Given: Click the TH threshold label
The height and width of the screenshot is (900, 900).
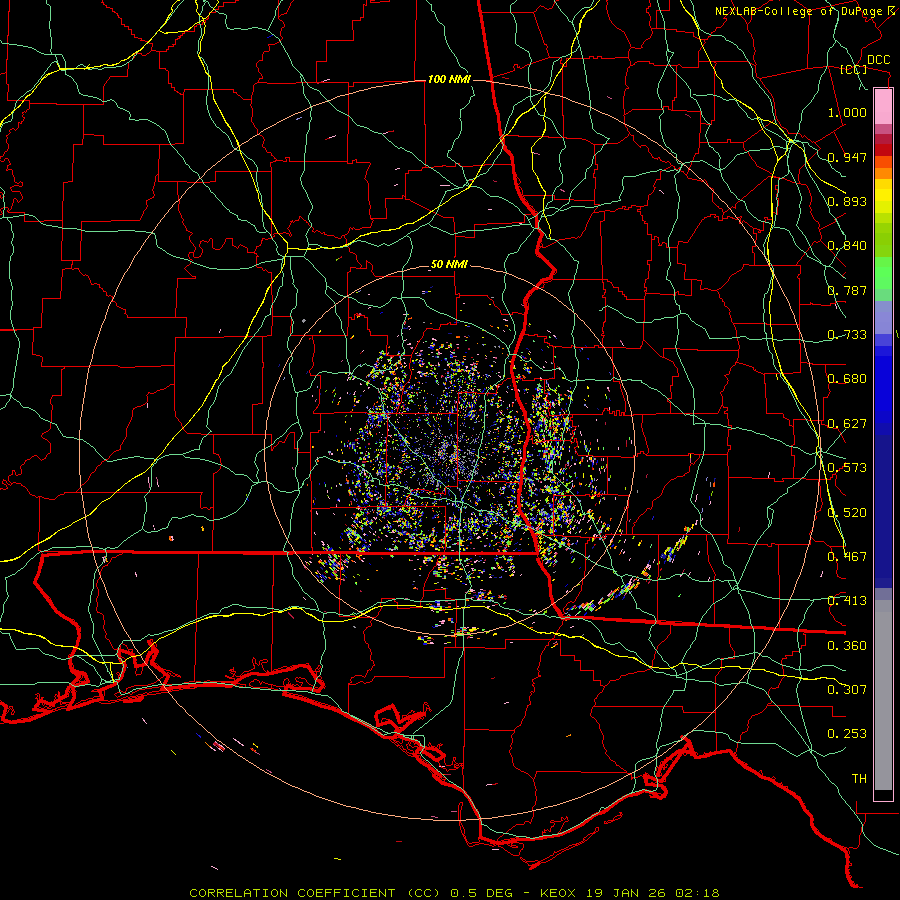Looking at the screenshot, I should point(859,779).
